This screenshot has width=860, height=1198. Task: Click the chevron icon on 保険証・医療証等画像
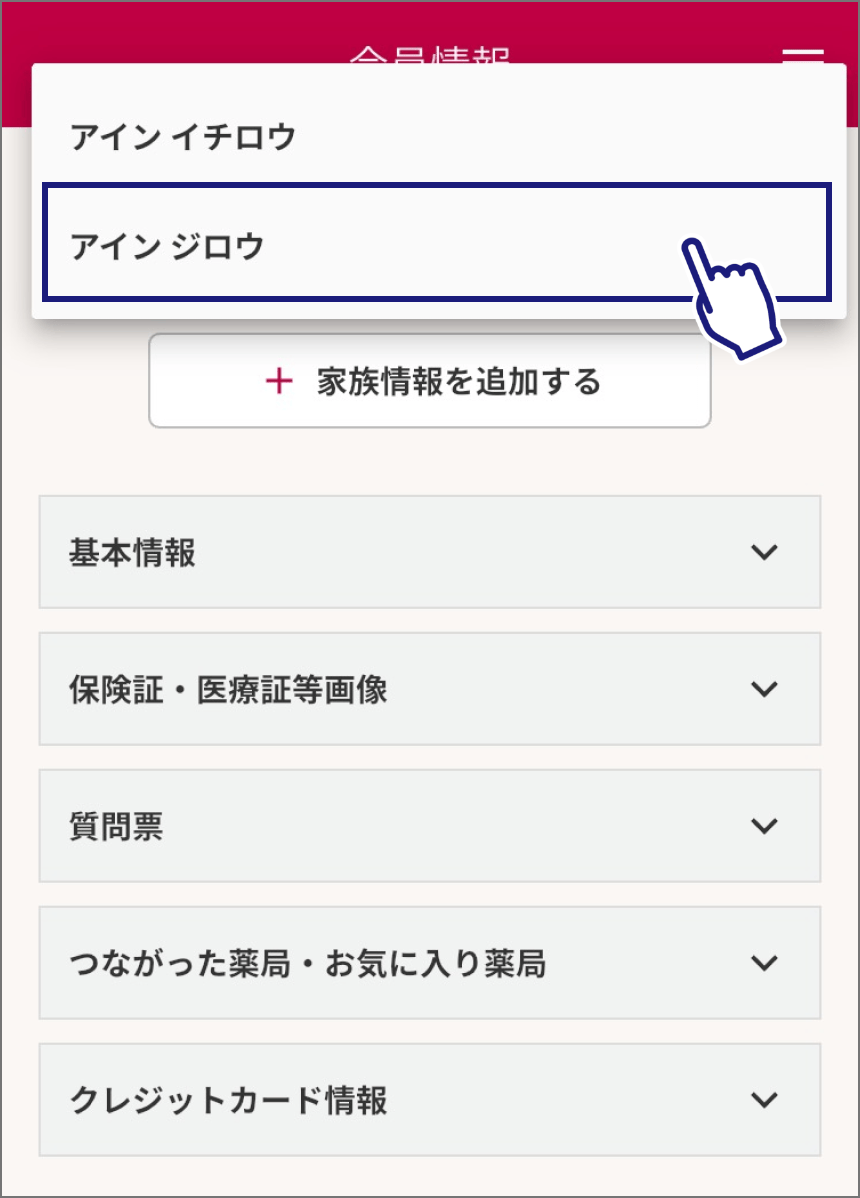(764, 689)
